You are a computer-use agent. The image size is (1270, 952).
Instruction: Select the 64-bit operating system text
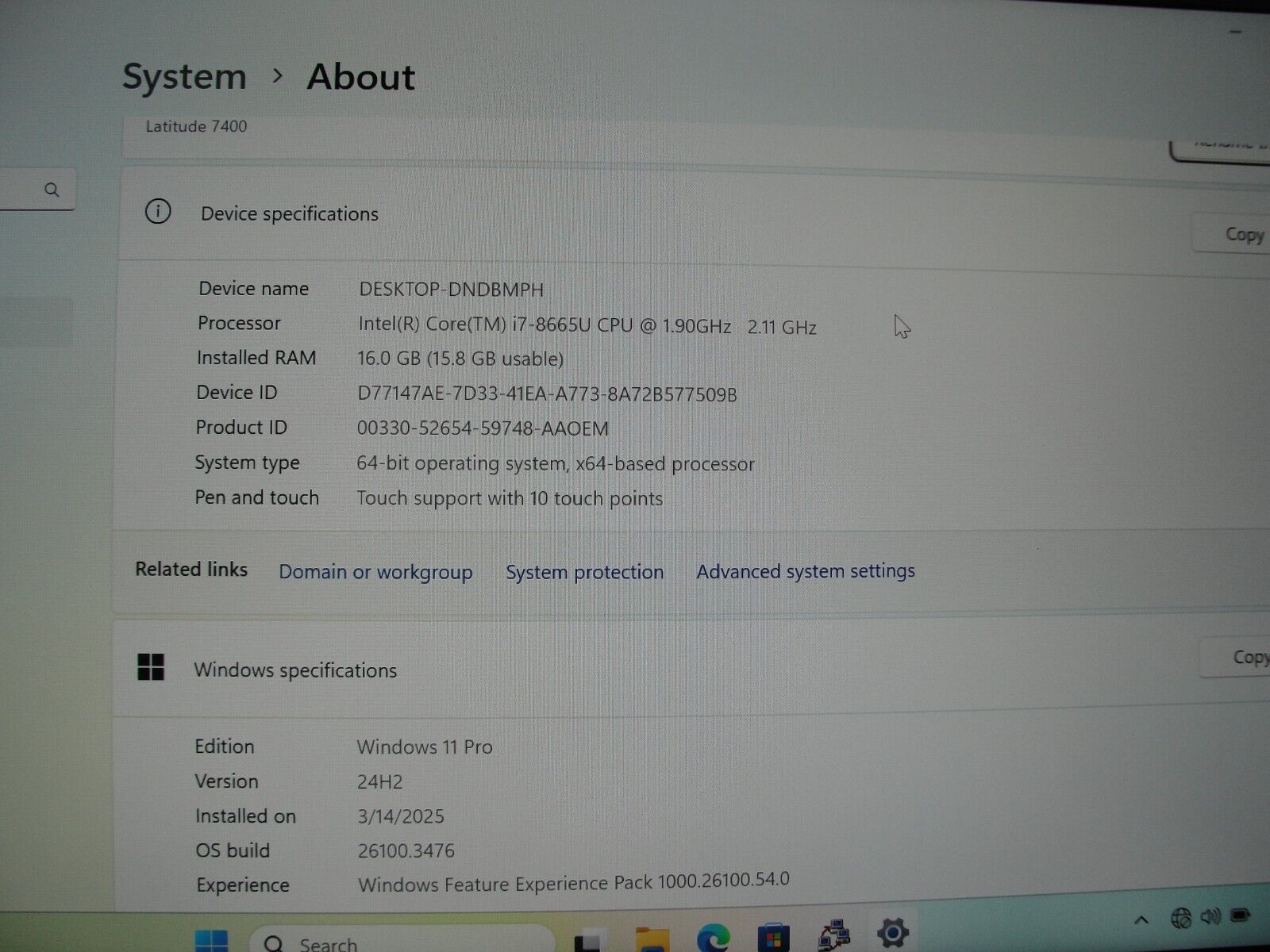(x=556, y=463)
